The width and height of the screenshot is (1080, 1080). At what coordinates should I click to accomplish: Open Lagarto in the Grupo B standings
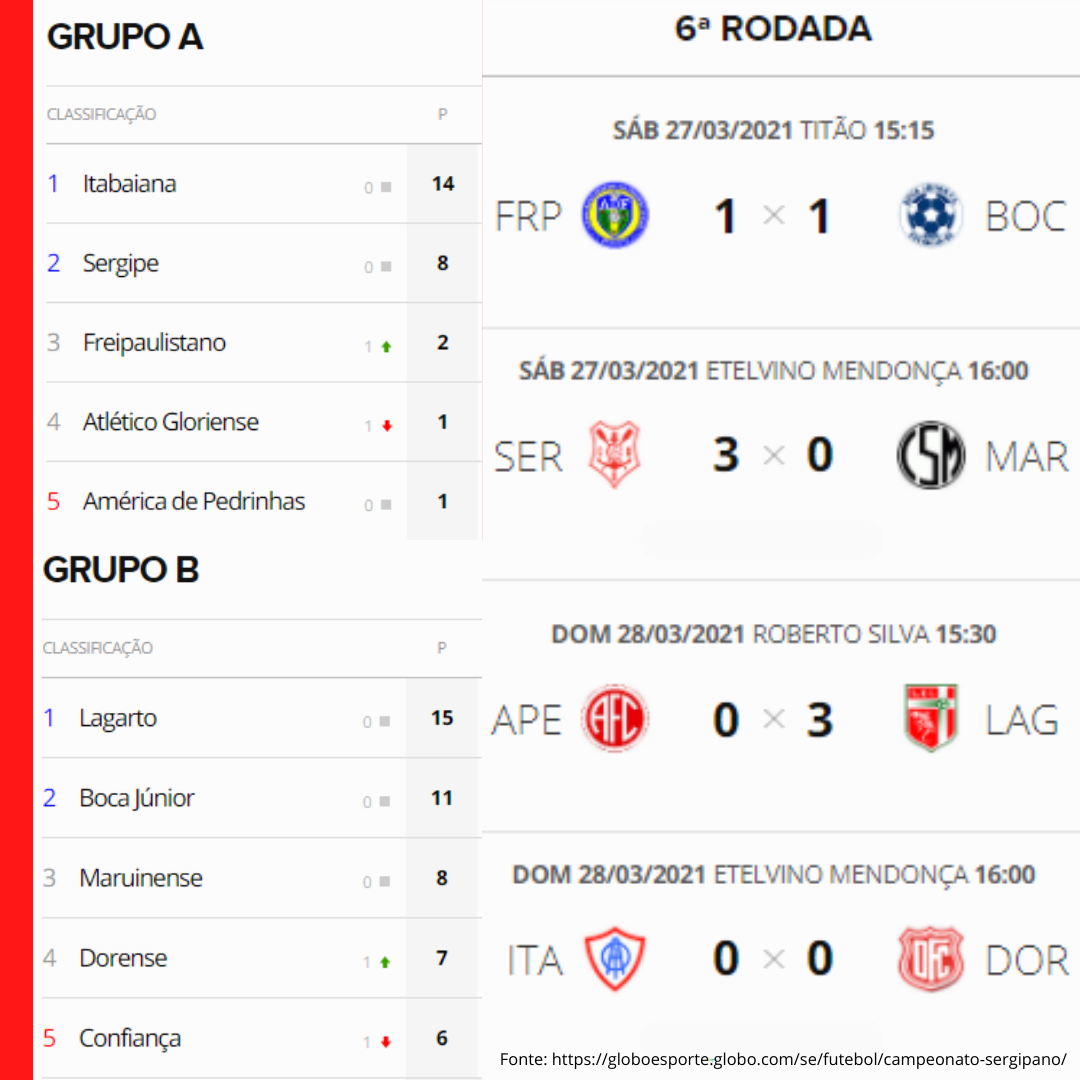[118, 718]
